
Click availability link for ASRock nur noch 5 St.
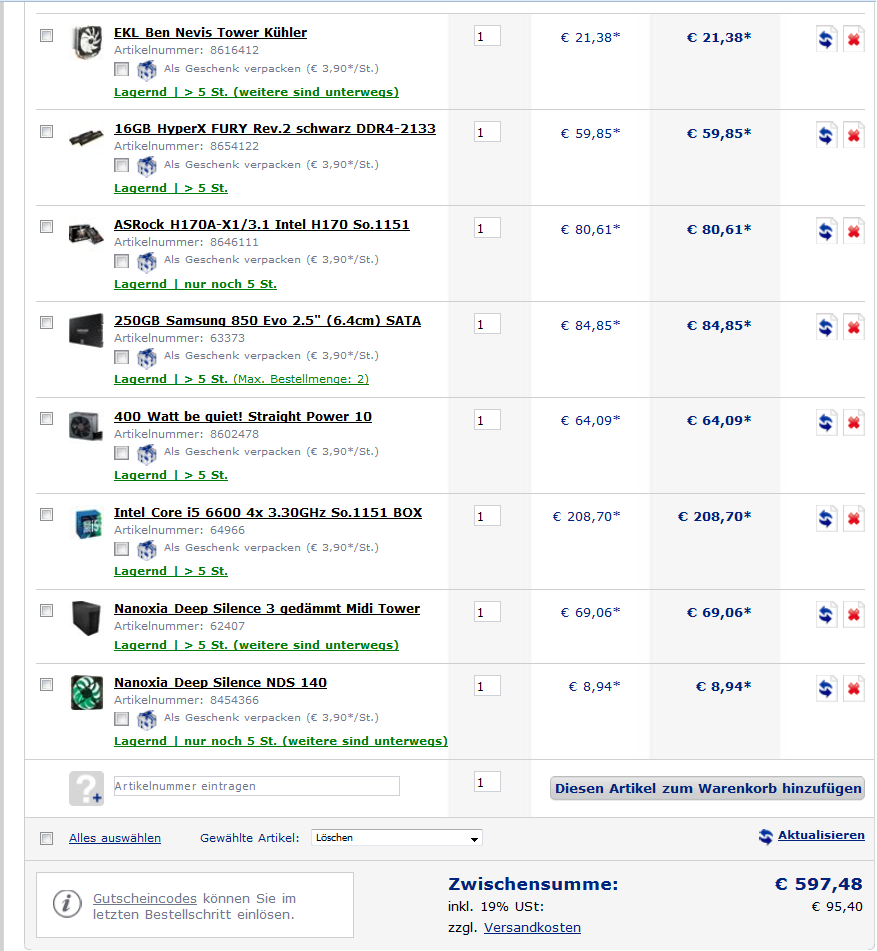coord(195,284)
